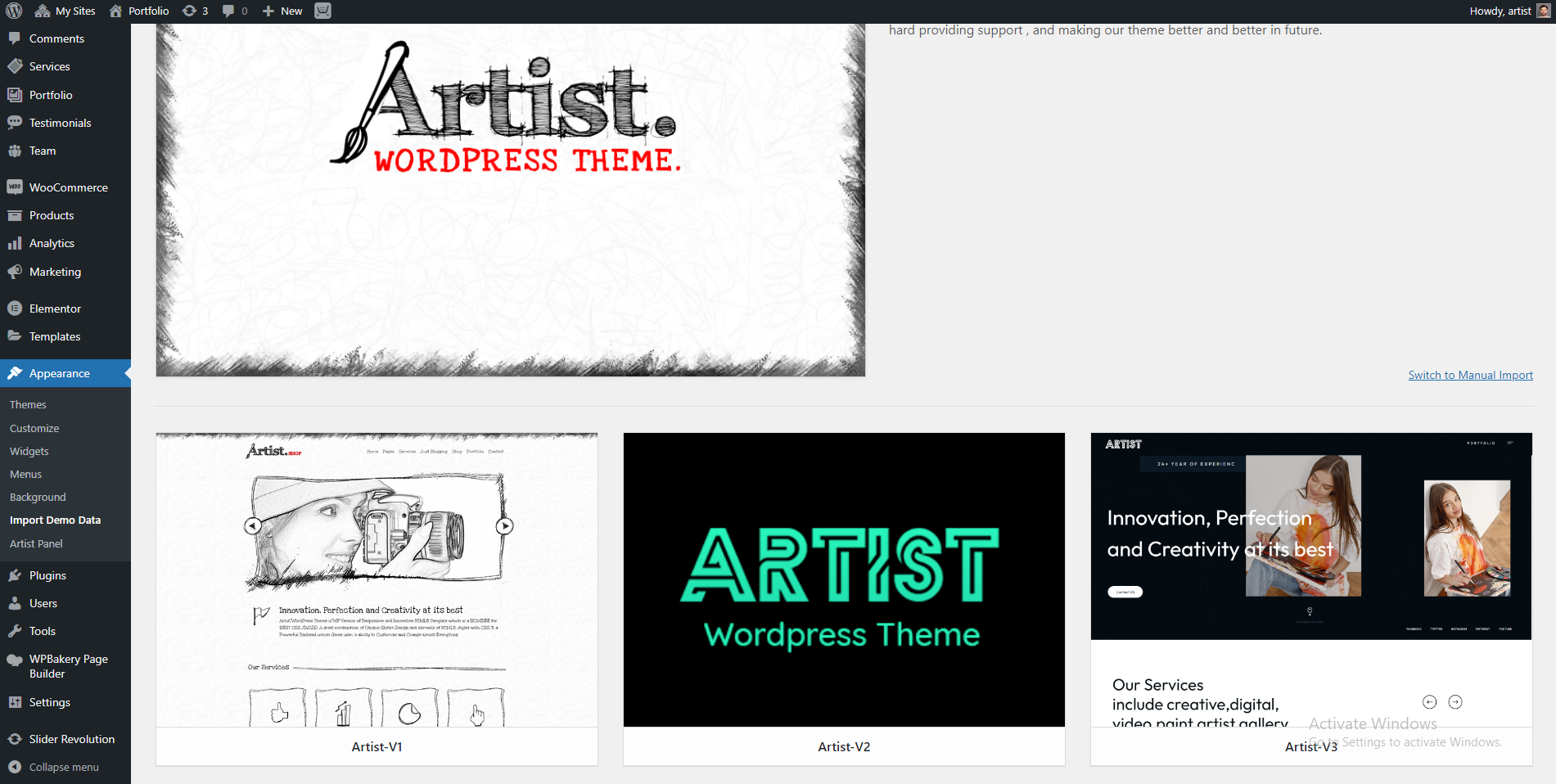Click the Users sidebar icon
This screenshot has height=784, width=1556.
15,603
